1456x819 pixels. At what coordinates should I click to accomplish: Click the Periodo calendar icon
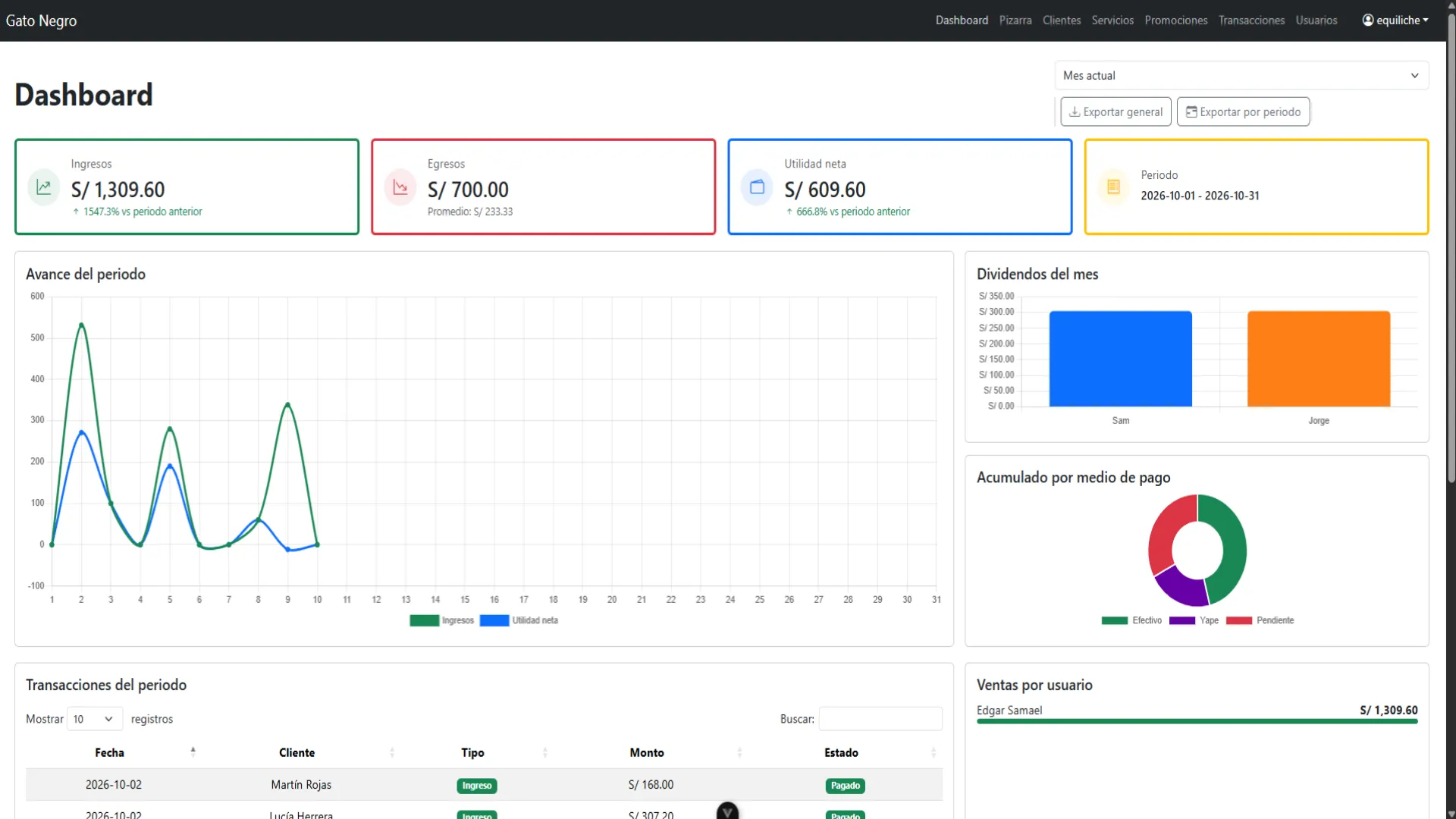[1113, 187]
